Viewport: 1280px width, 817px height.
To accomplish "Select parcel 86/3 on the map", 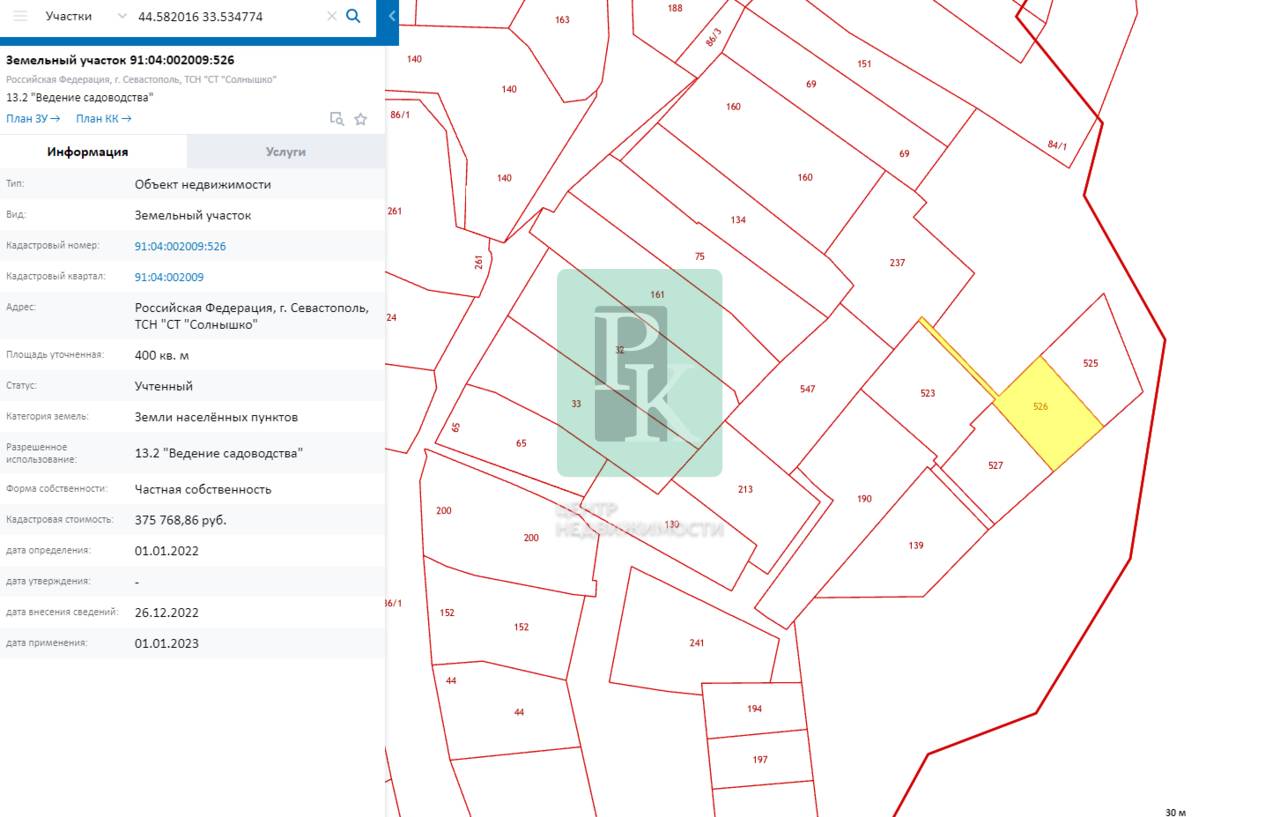I will click(x=713, y=38).
